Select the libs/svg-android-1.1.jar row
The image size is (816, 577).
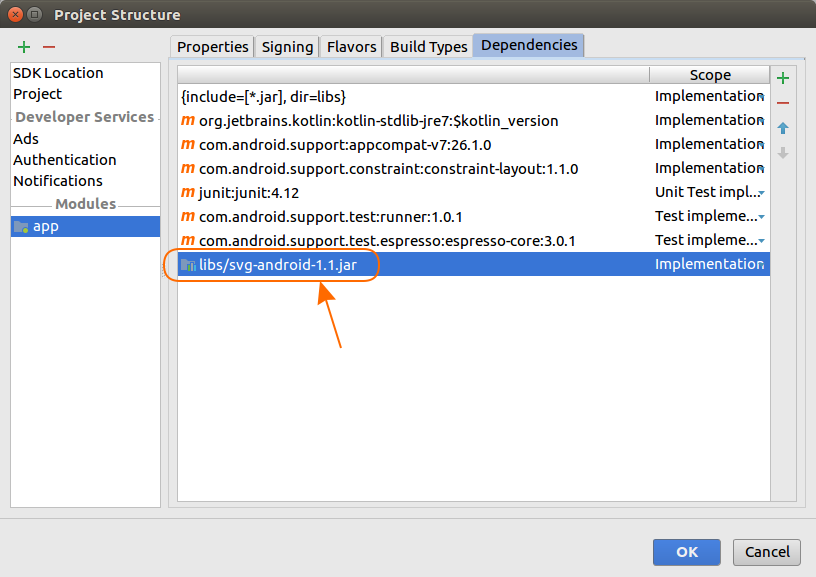[474, 264]
